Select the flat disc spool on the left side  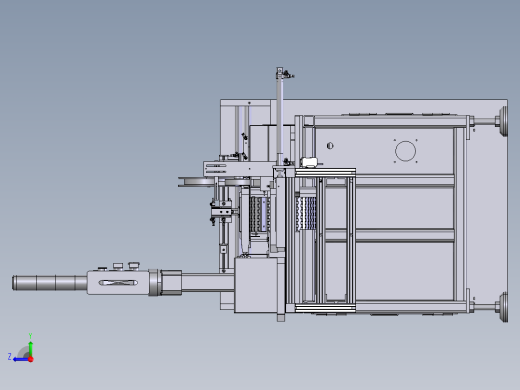(x=197, y=182)
